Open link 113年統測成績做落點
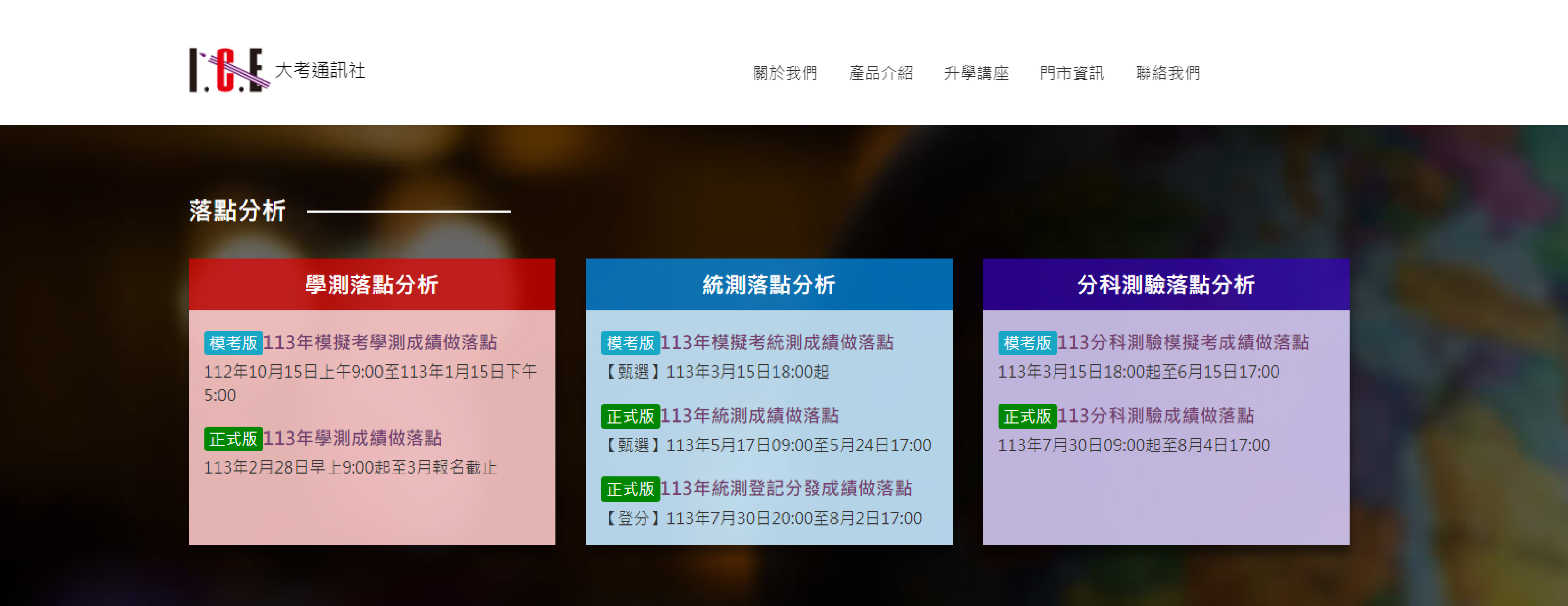Viewport: 1568px width, 606px height. coord(749,415)
